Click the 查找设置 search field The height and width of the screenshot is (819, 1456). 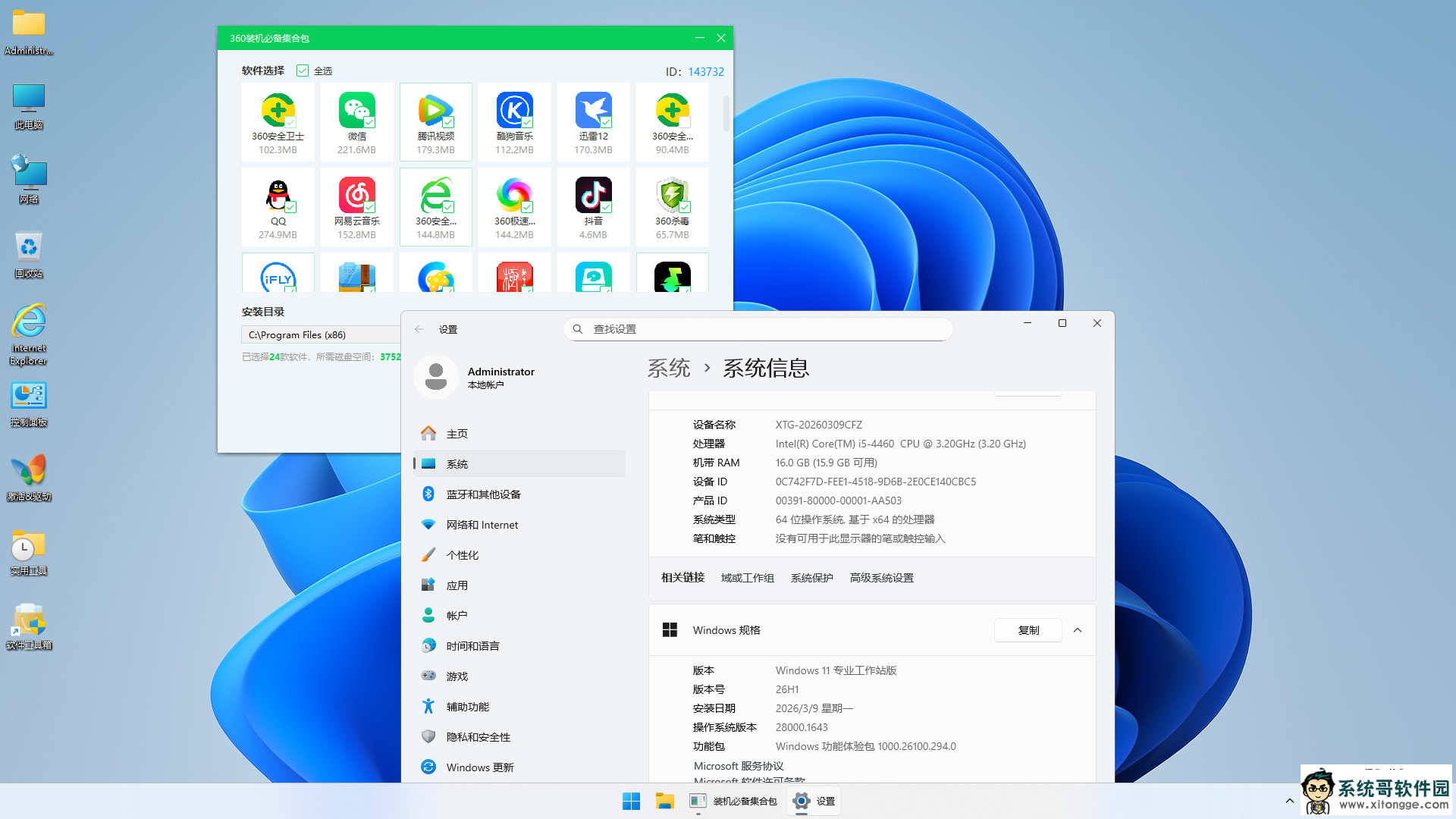point(758,329)
